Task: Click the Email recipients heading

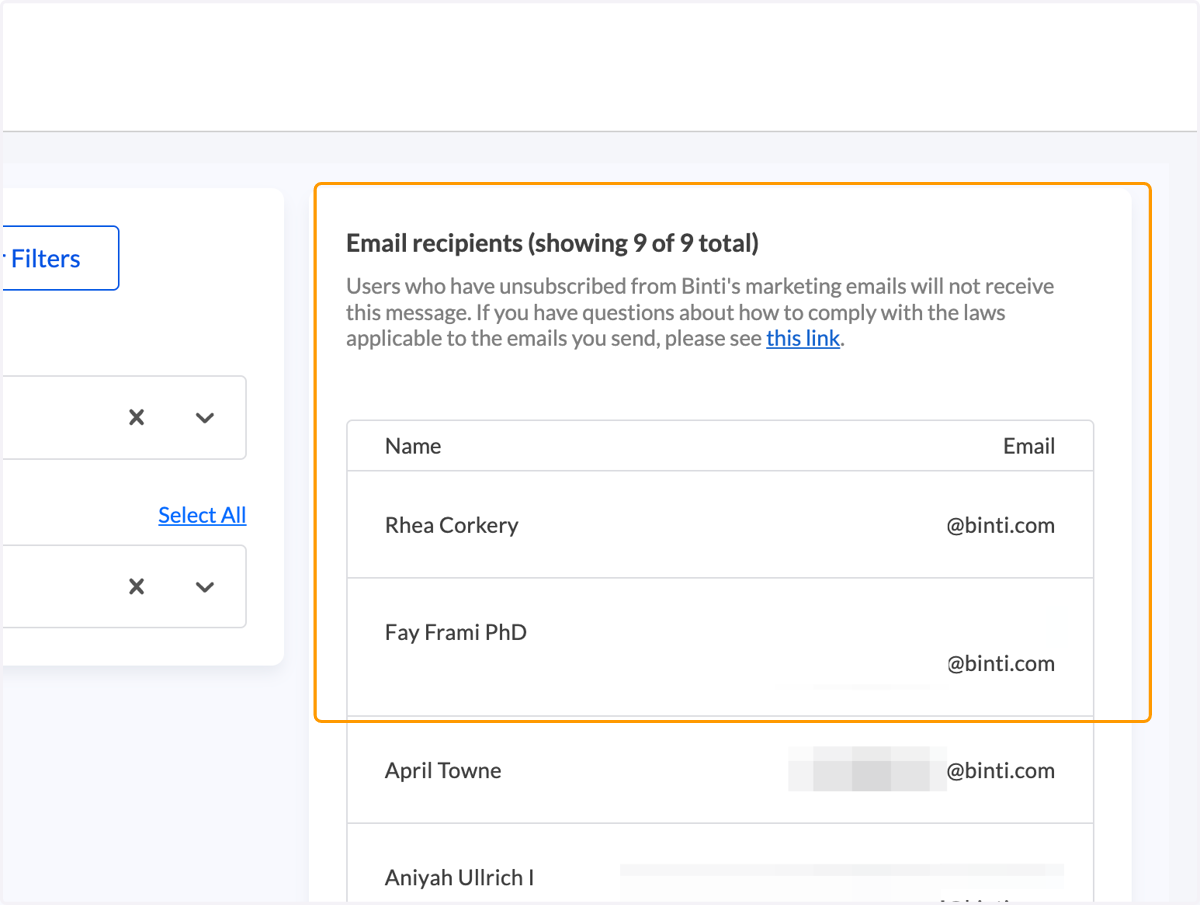Action: (x=552, y=242)
